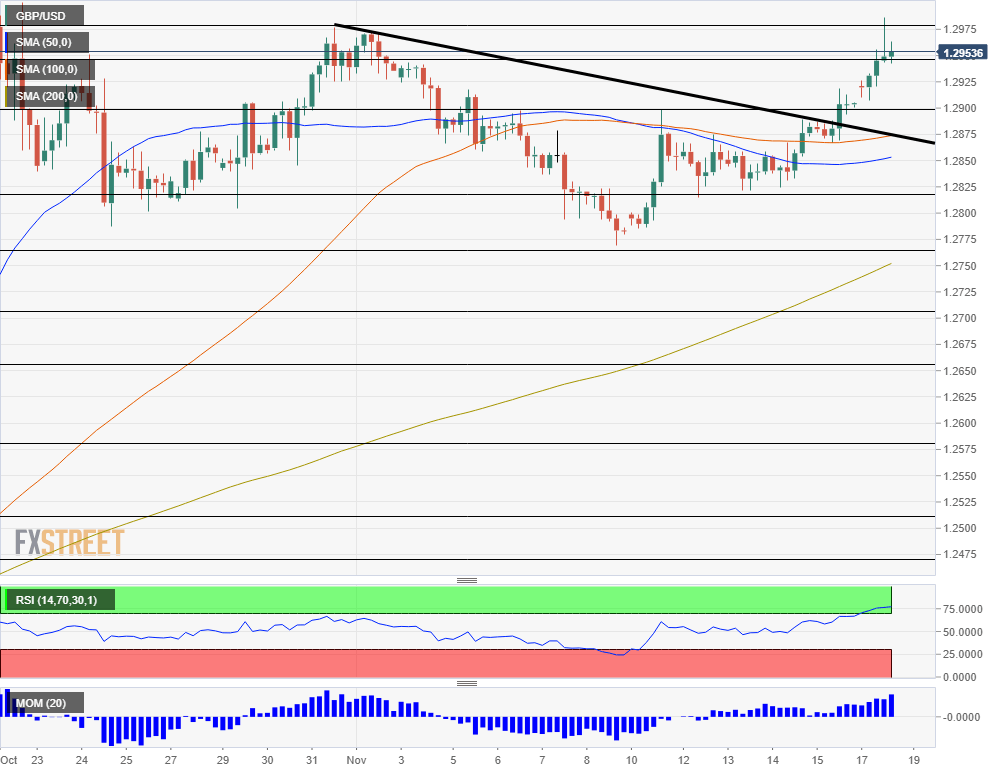Click the 1.2500 price axis label
Image resolution: width=1006 pixels, height=773 pixels.
pos(960,528)
